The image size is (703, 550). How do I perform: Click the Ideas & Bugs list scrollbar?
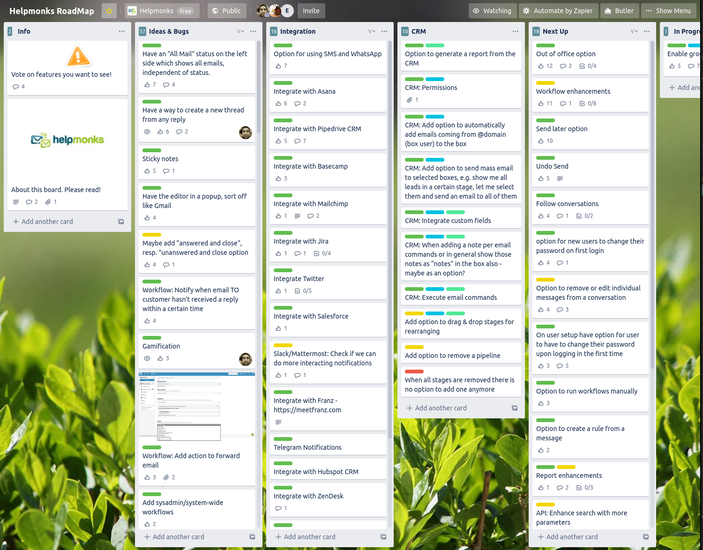(258, 85)
